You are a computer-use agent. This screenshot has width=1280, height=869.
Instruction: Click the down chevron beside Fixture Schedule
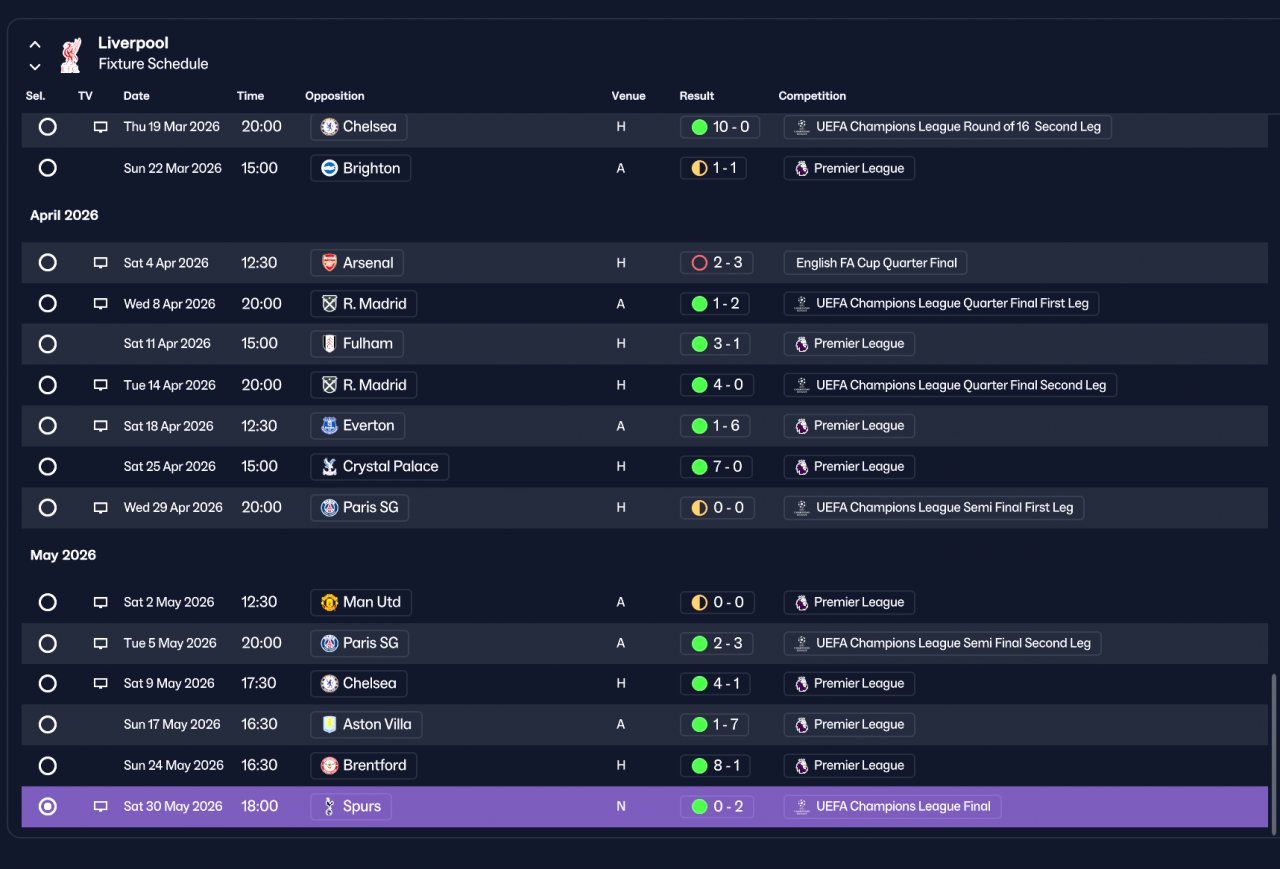35,67
